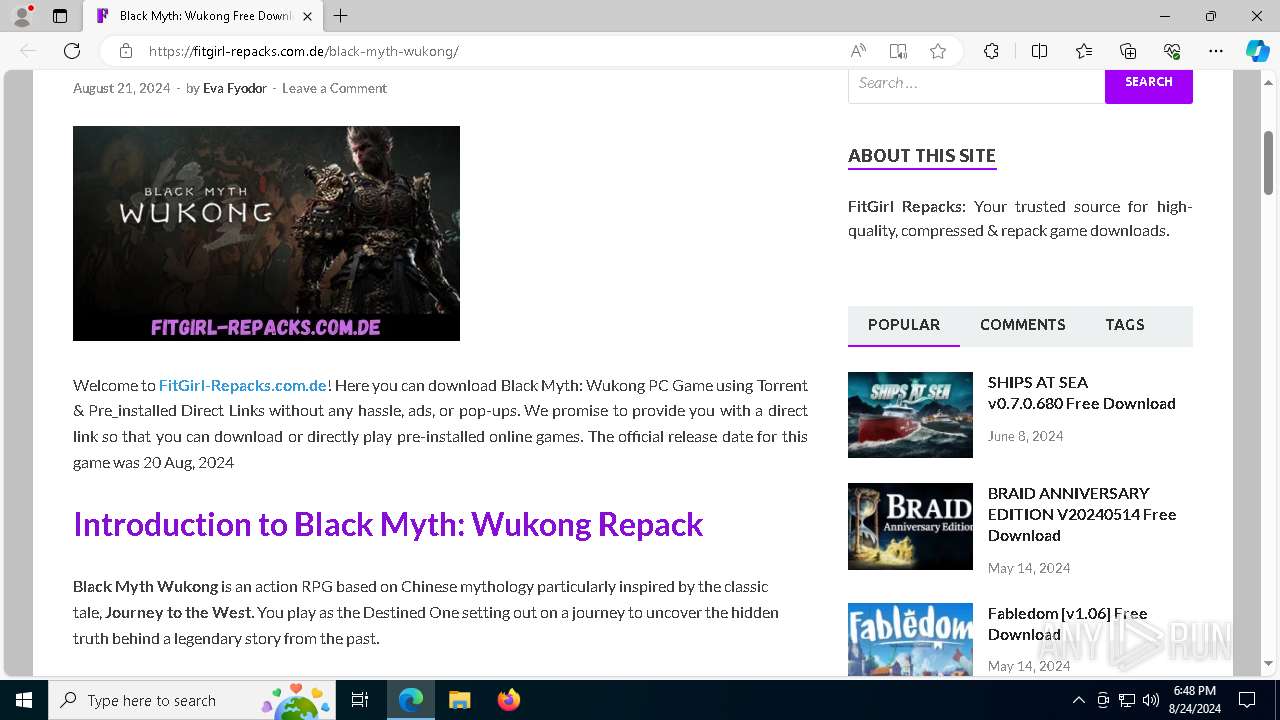View site information lock icon
This screenshot has width=1280, height=720.
126,51
